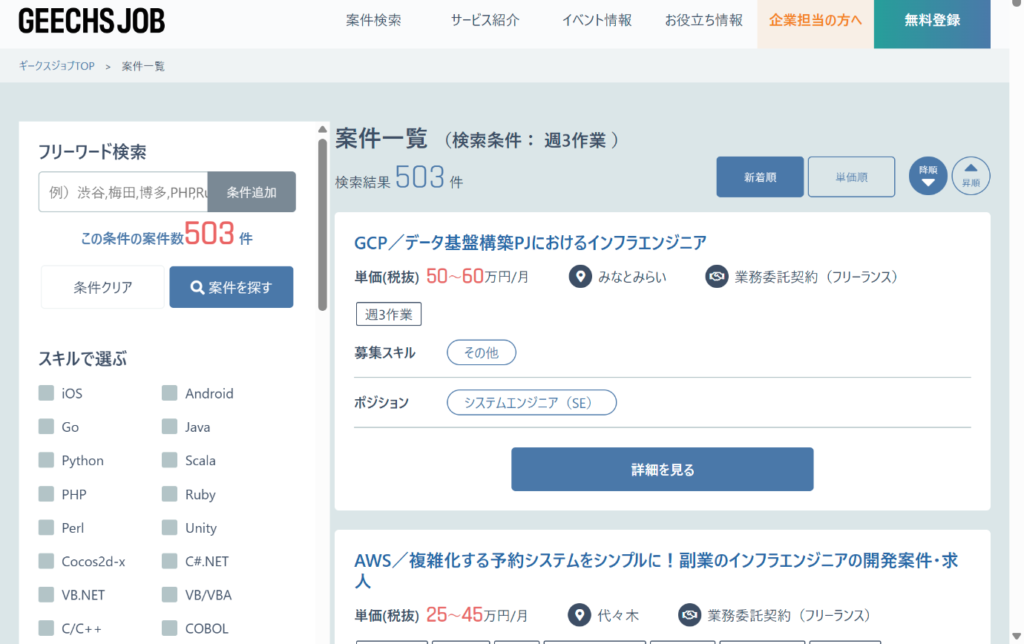This screenshot has width=1024, height=644.
Task: Click handshake icon beside 業務委託契約 in GCP listing
Action: coord(716,276)
